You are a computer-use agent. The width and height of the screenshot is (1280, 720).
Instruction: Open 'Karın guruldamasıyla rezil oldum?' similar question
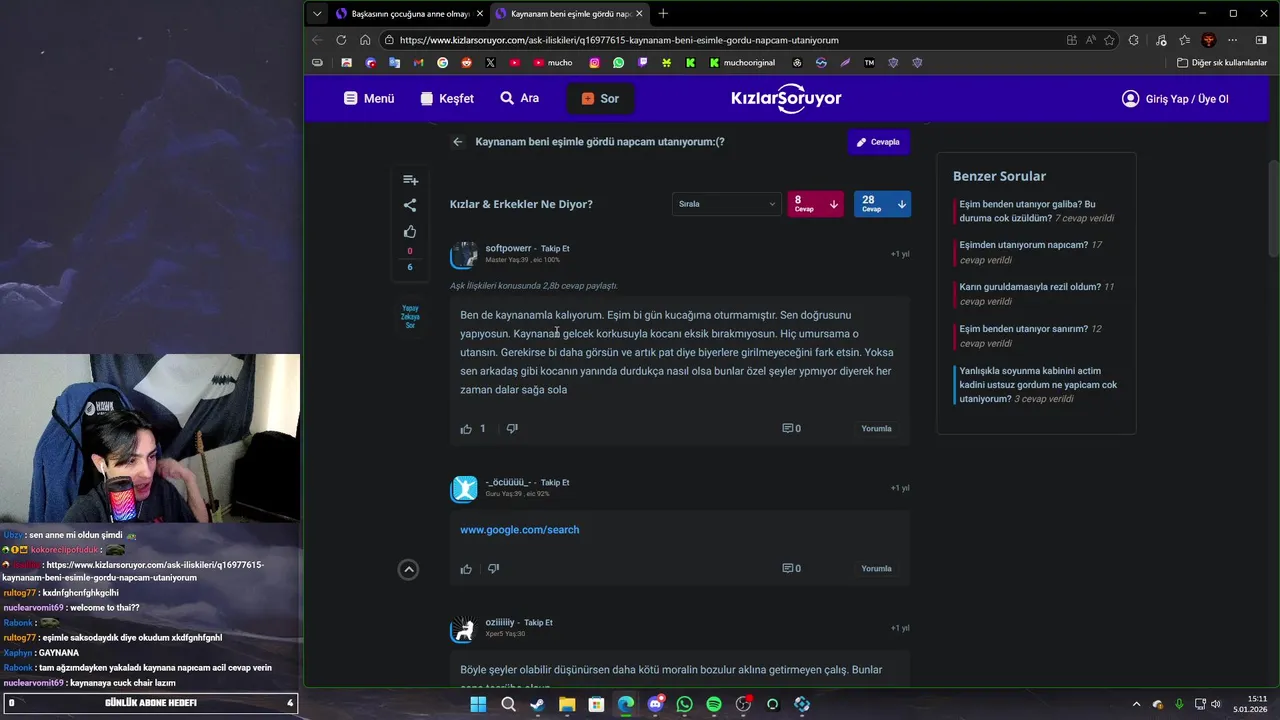pyautogui.click(x=1036, y=294)
